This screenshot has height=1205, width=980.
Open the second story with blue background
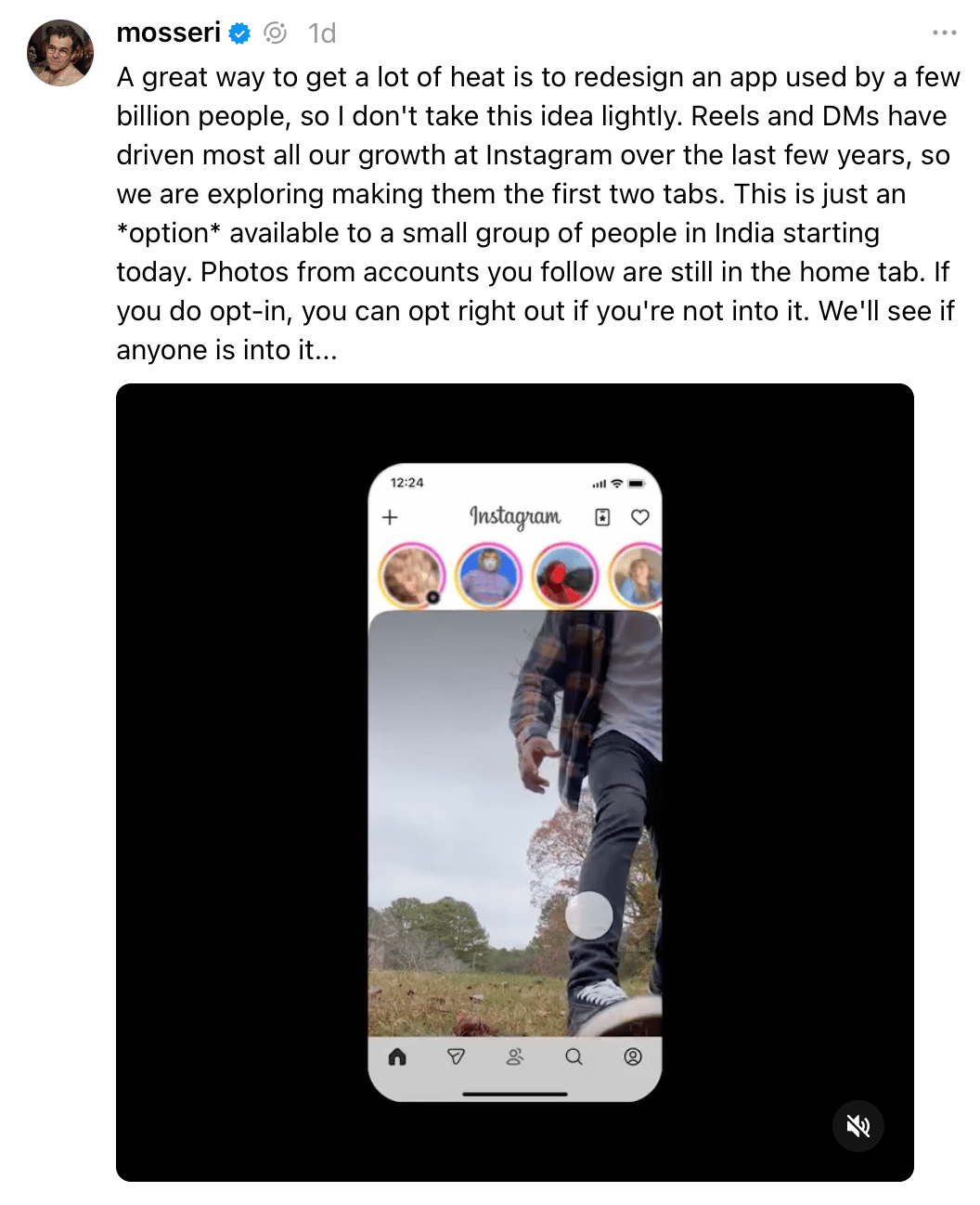tap(489, 576)
